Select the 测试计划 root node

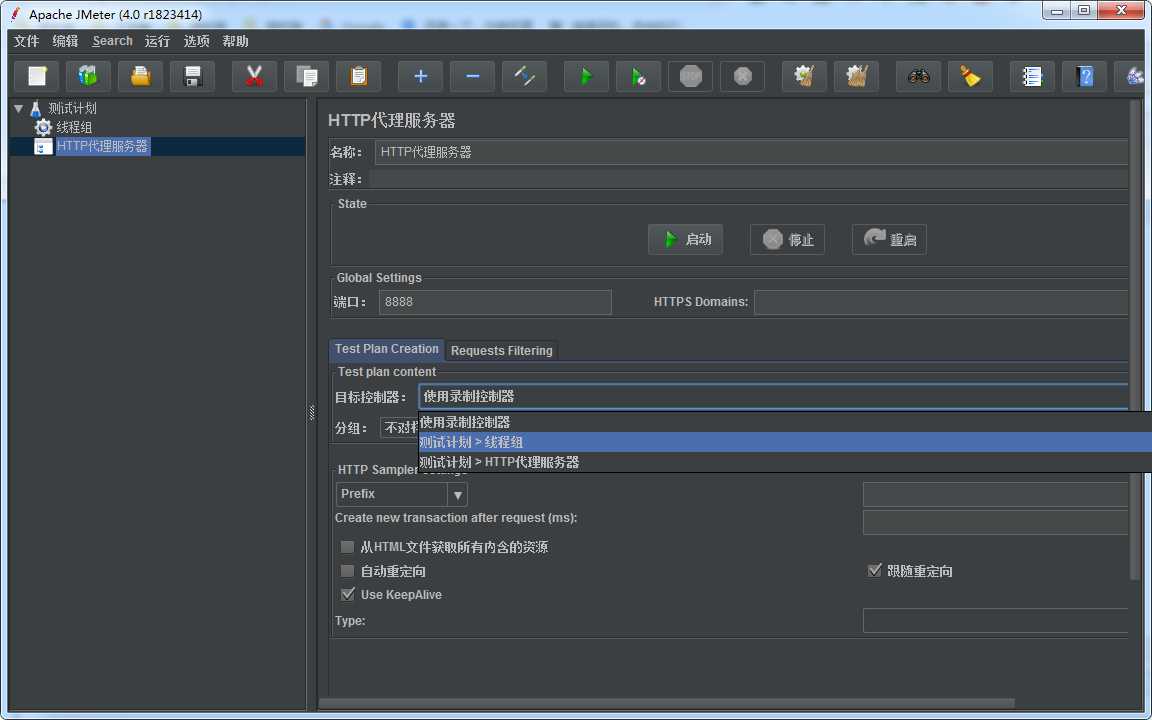pyautogui.click(x=62, y=109)
